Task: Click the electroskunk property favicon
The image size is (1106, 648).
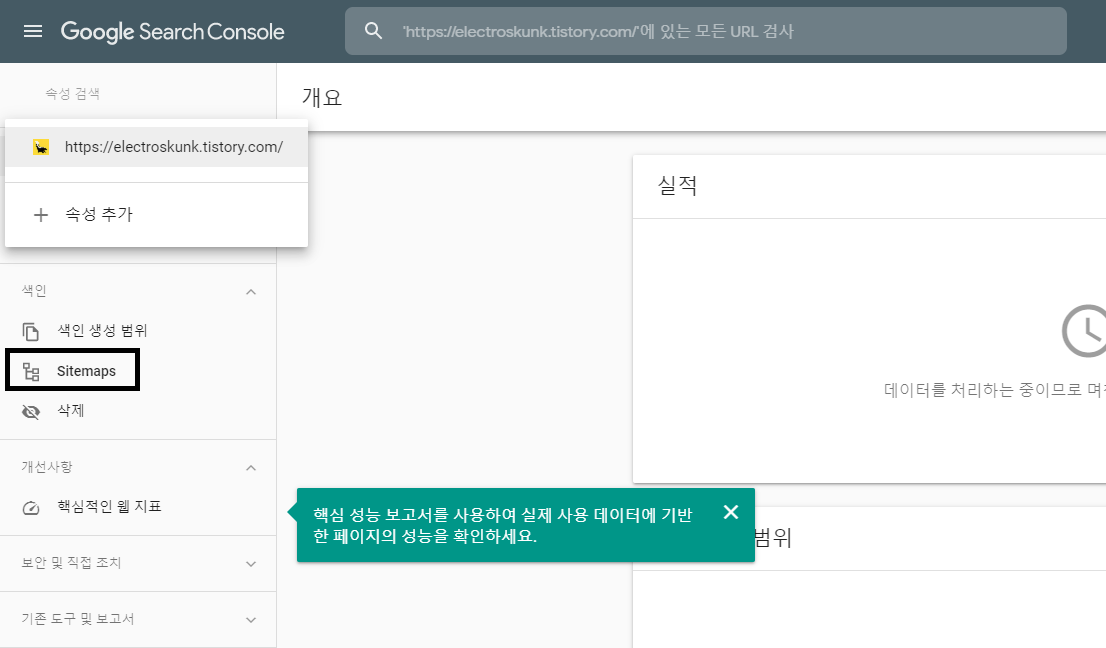Action: (41, 147)
